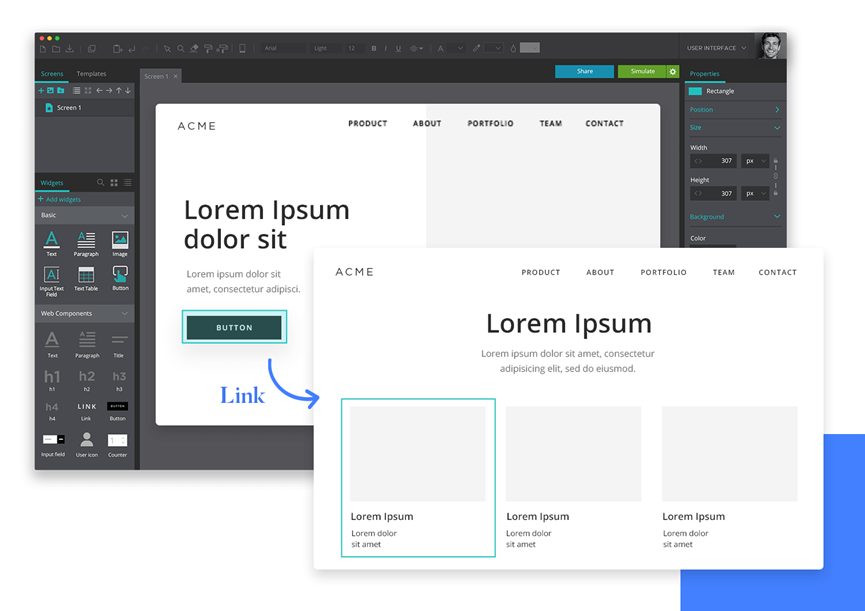This screenshot has width=865, height=611.
Task: Open the Width px unit dropdown
Action: [755, 161]
